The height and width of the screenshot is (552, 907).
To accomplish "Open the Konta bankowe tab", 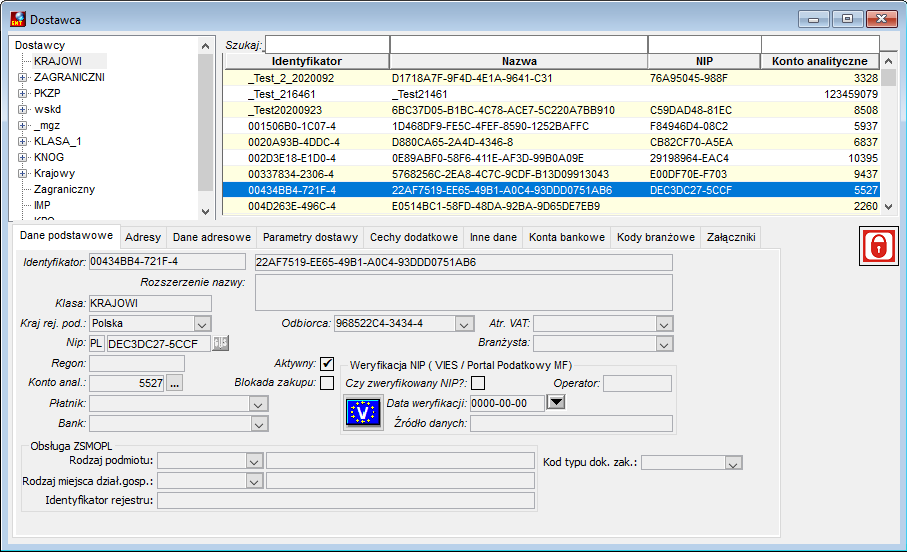I will (x=567, y=237).
